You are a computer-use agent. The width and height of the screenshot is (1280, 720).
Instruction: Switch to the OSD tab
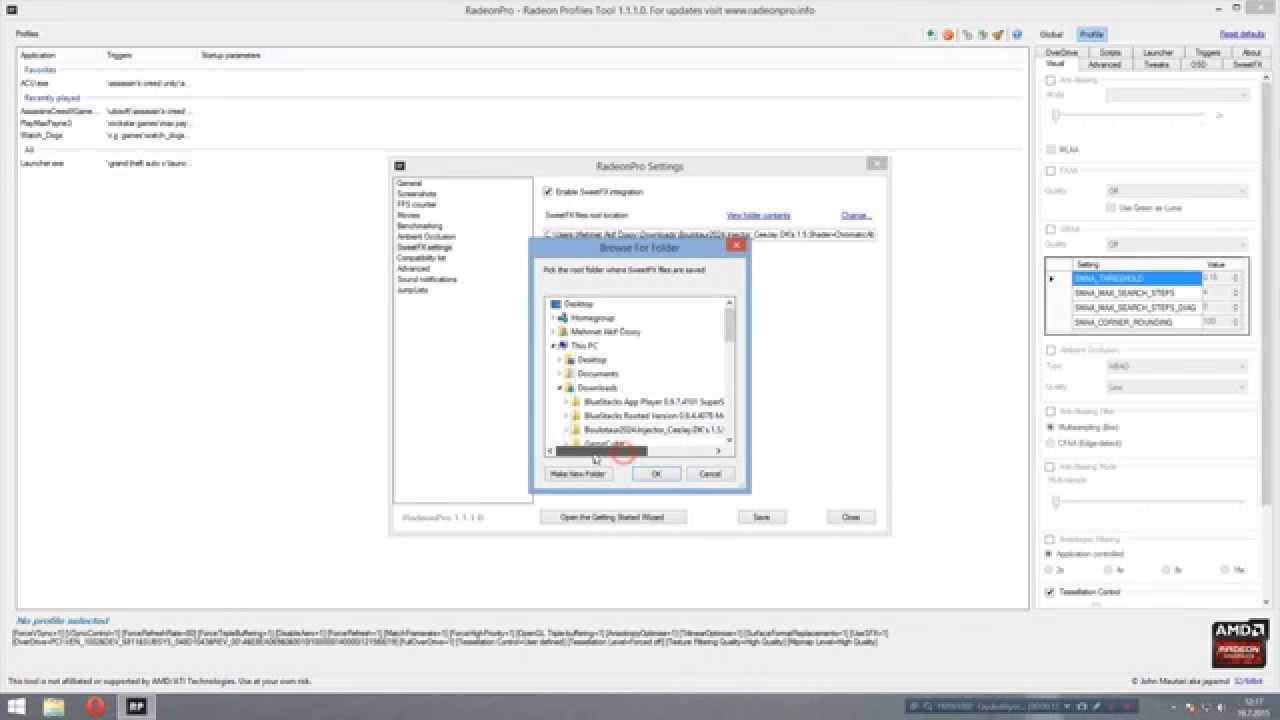1199,64
